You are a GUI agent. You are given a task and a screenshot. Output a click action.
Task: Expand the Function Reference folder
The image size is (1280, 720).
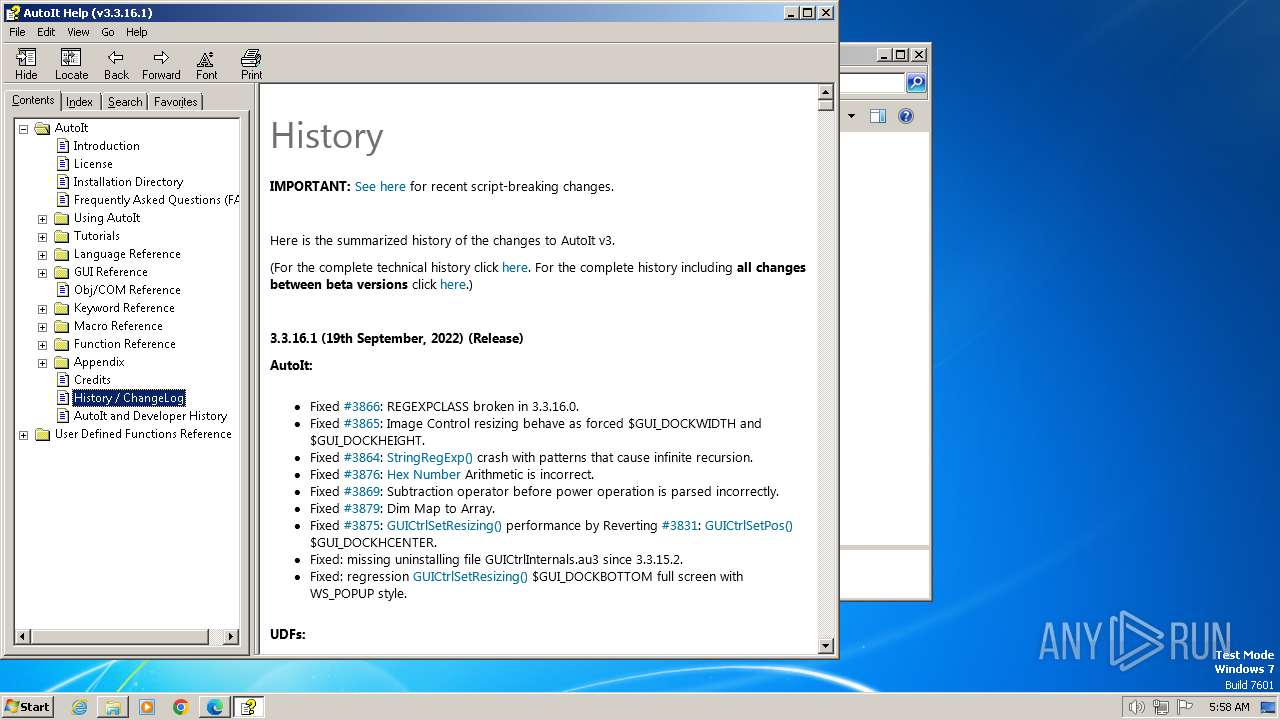click(x=42, y=345)
